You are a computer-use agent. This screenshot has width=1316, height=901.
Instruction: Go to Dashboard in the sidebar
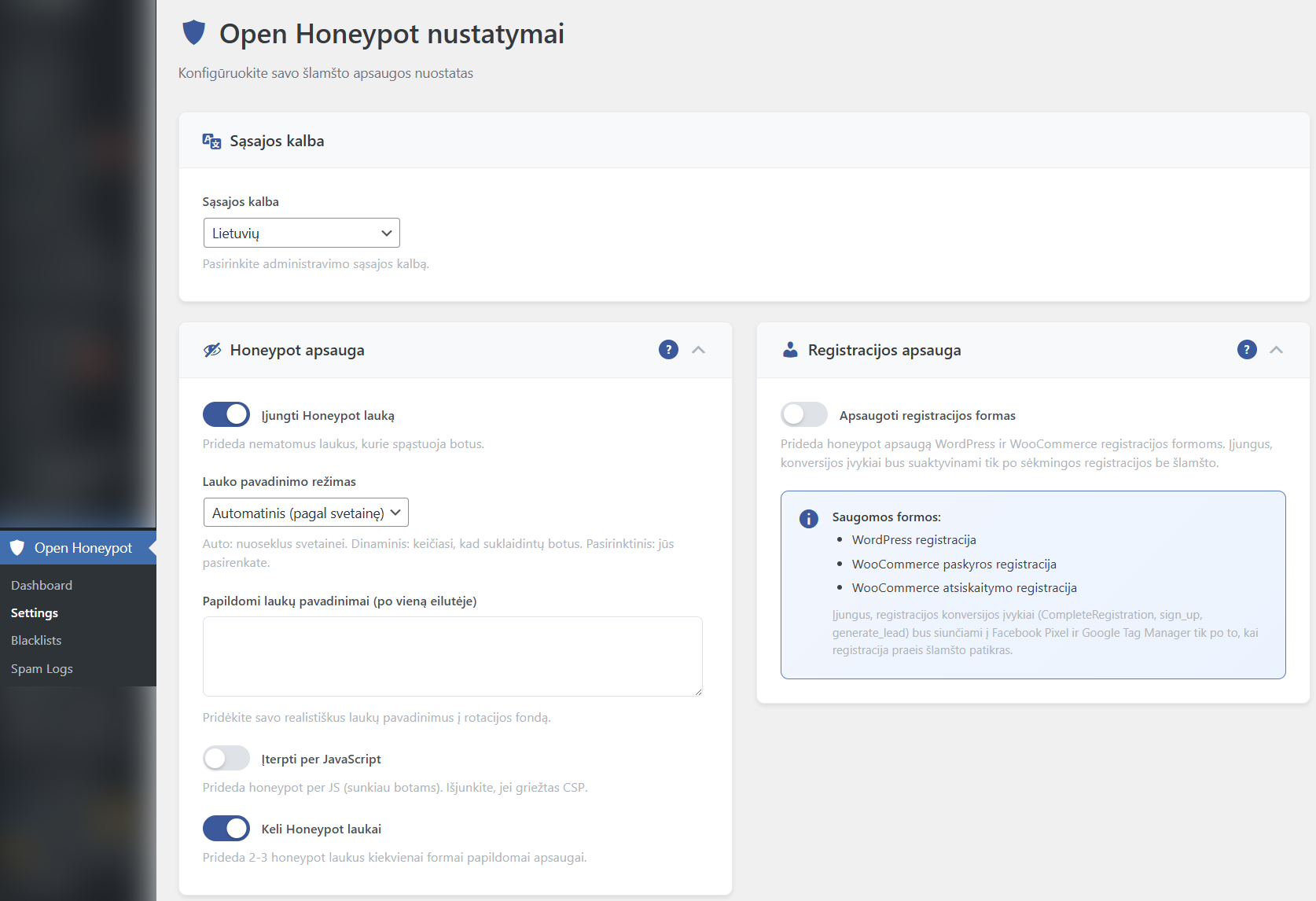click(42, 585)
